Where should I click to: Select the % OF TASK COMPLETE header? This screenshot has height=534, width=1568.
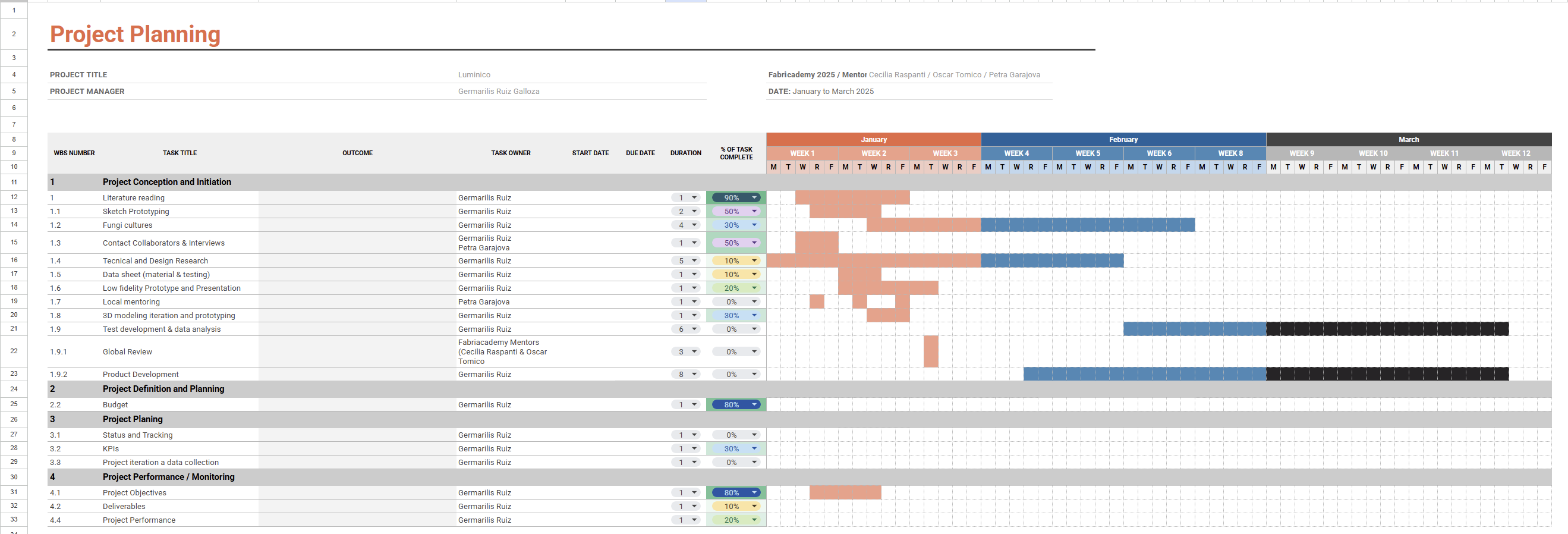[736, 153]
